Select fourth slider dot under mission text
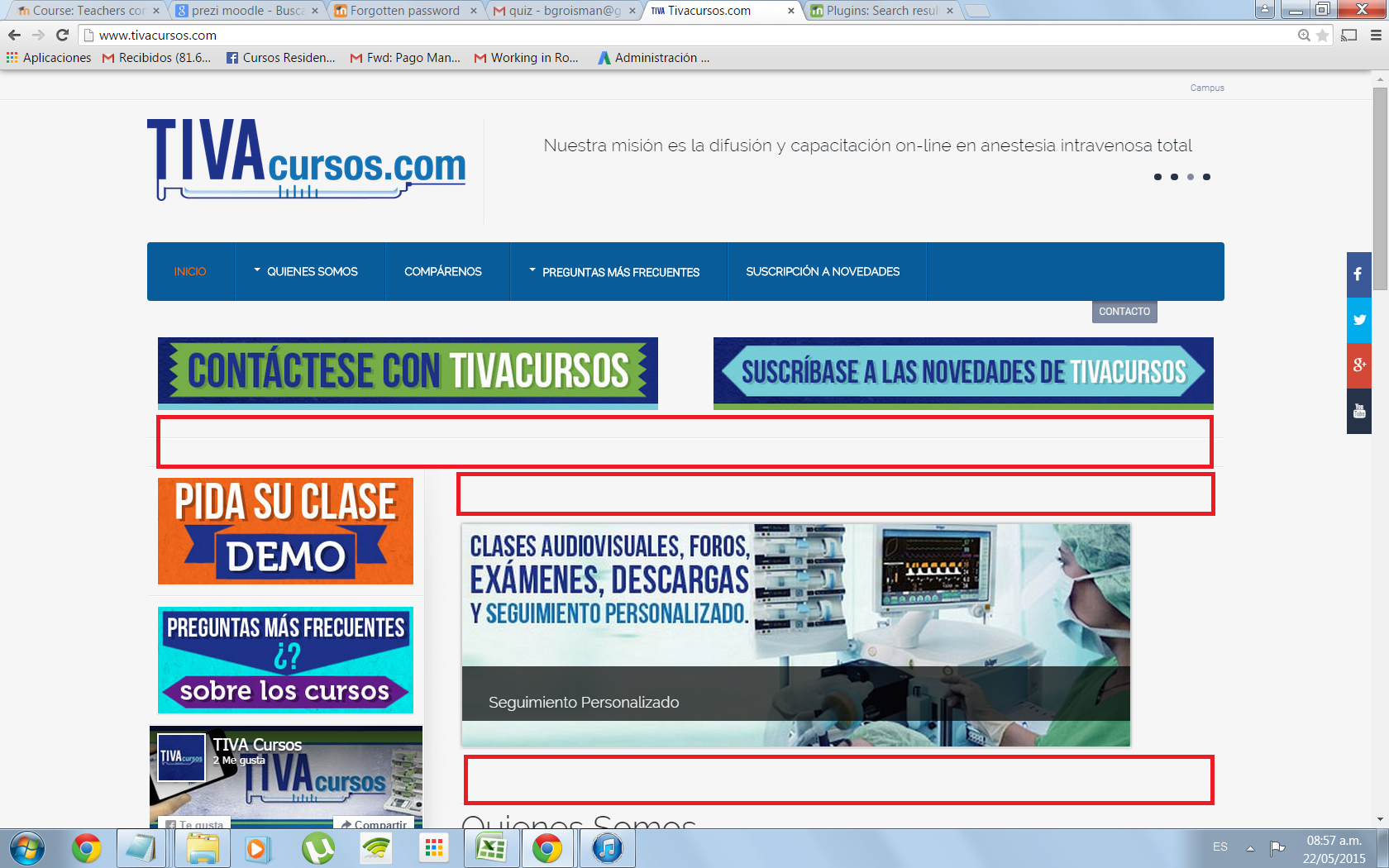The image size is (1389, 868). click(x=1206, y=177)
